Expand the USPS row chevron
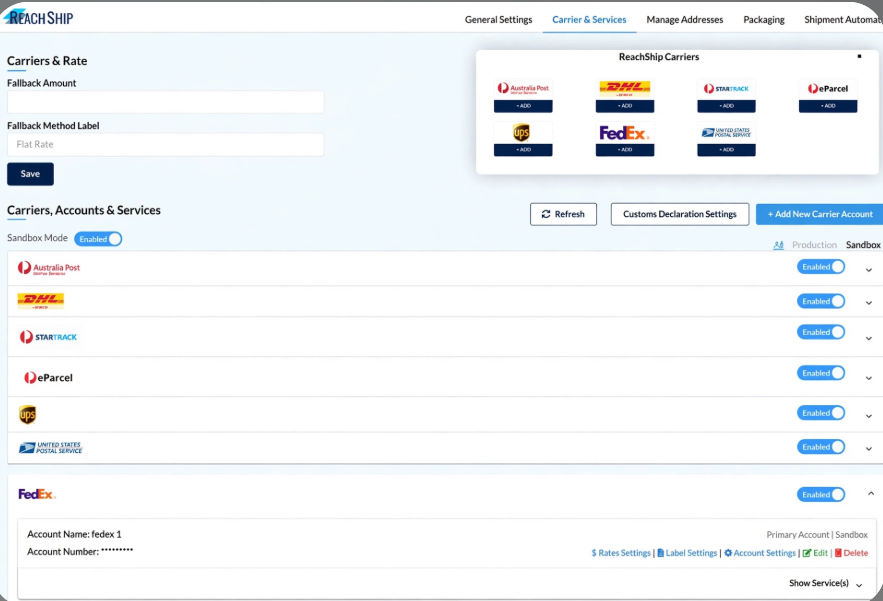The height and width of the screenshot is (601, 883). 869,449
